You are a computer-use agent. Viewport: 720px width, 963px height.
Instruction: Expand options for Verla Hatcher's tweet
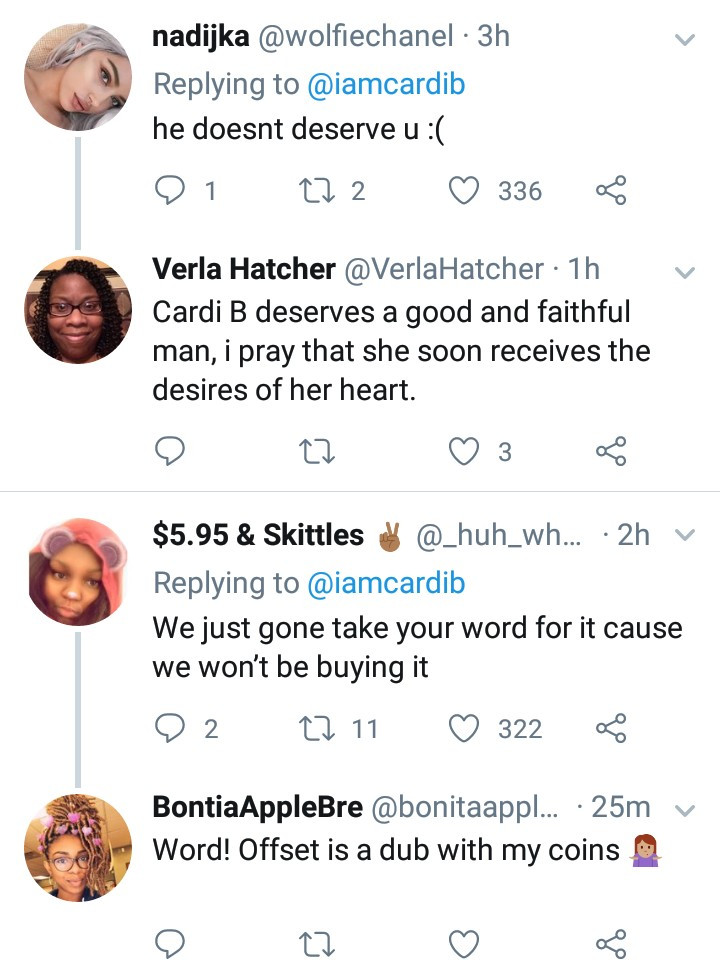point(685,272)
